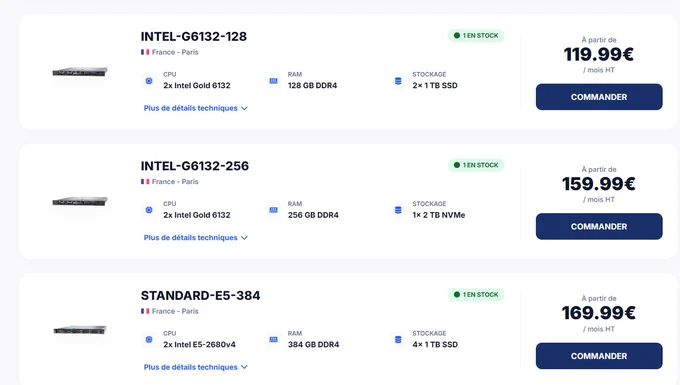Click the CPU icon for INTEL-G6132-256
This screenshot has height=385, width=680.
tap(149, 210)
